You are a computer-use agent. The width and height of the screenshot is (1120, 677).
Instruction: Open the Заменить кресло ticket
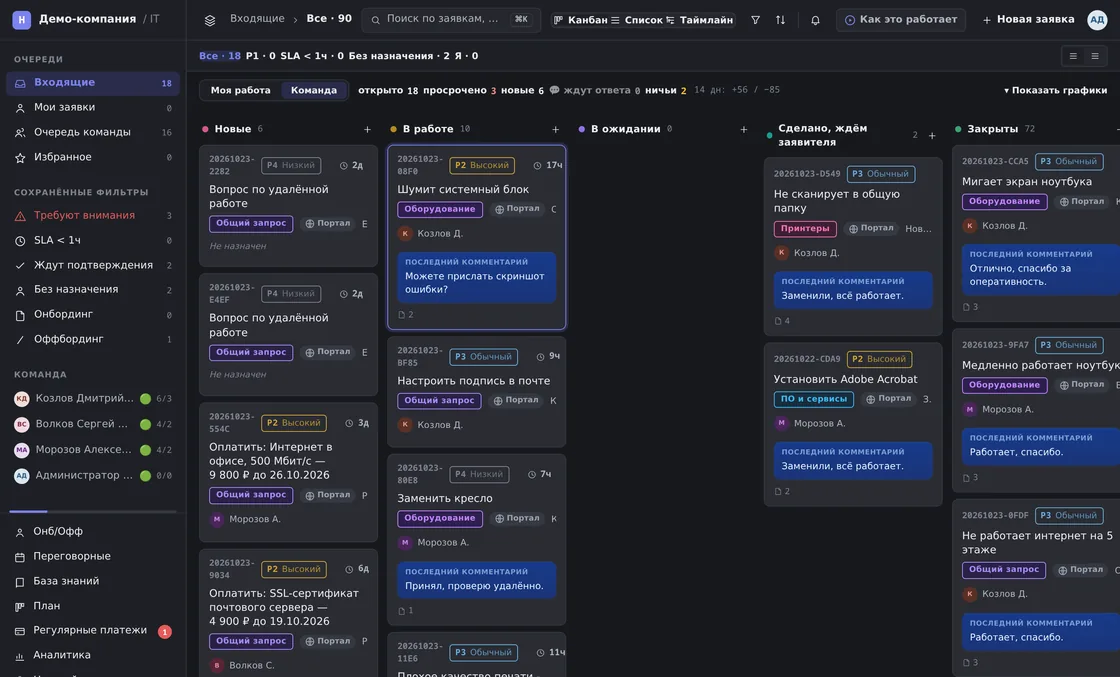[476, 540]
